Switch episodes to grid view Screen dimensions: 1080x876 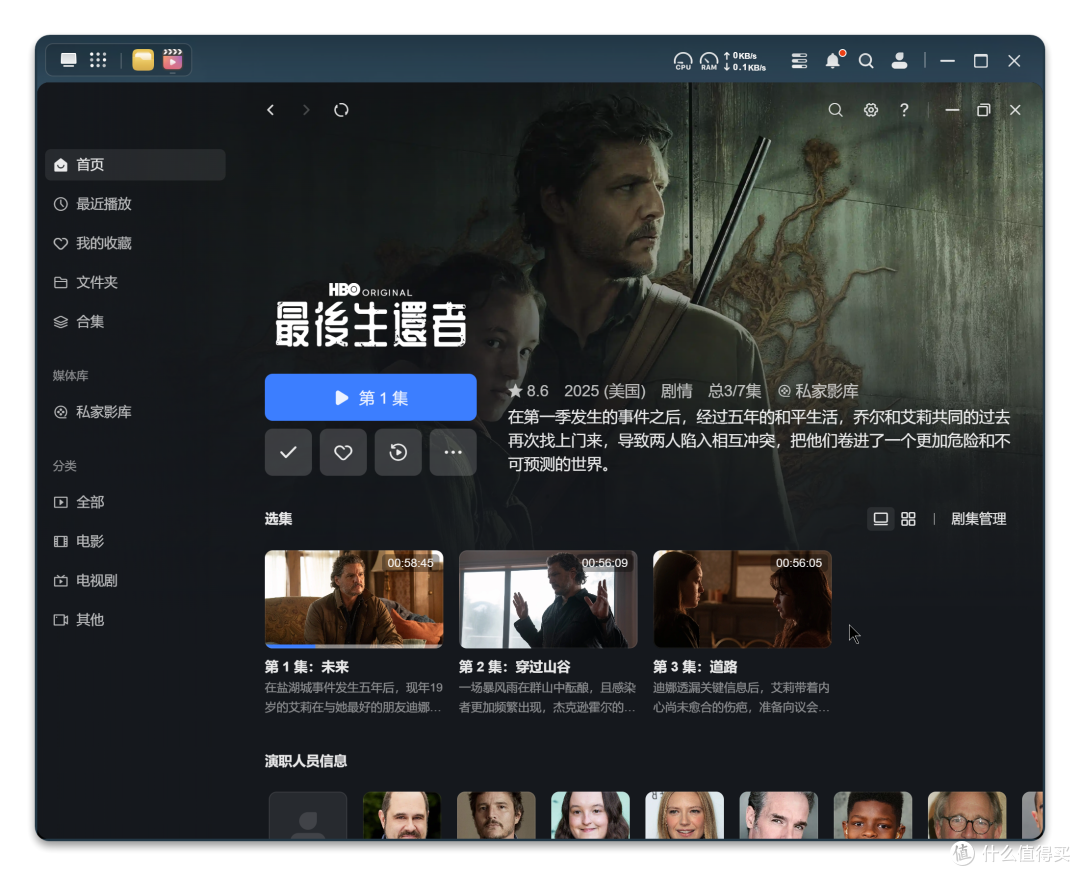(x=908, y=519)
